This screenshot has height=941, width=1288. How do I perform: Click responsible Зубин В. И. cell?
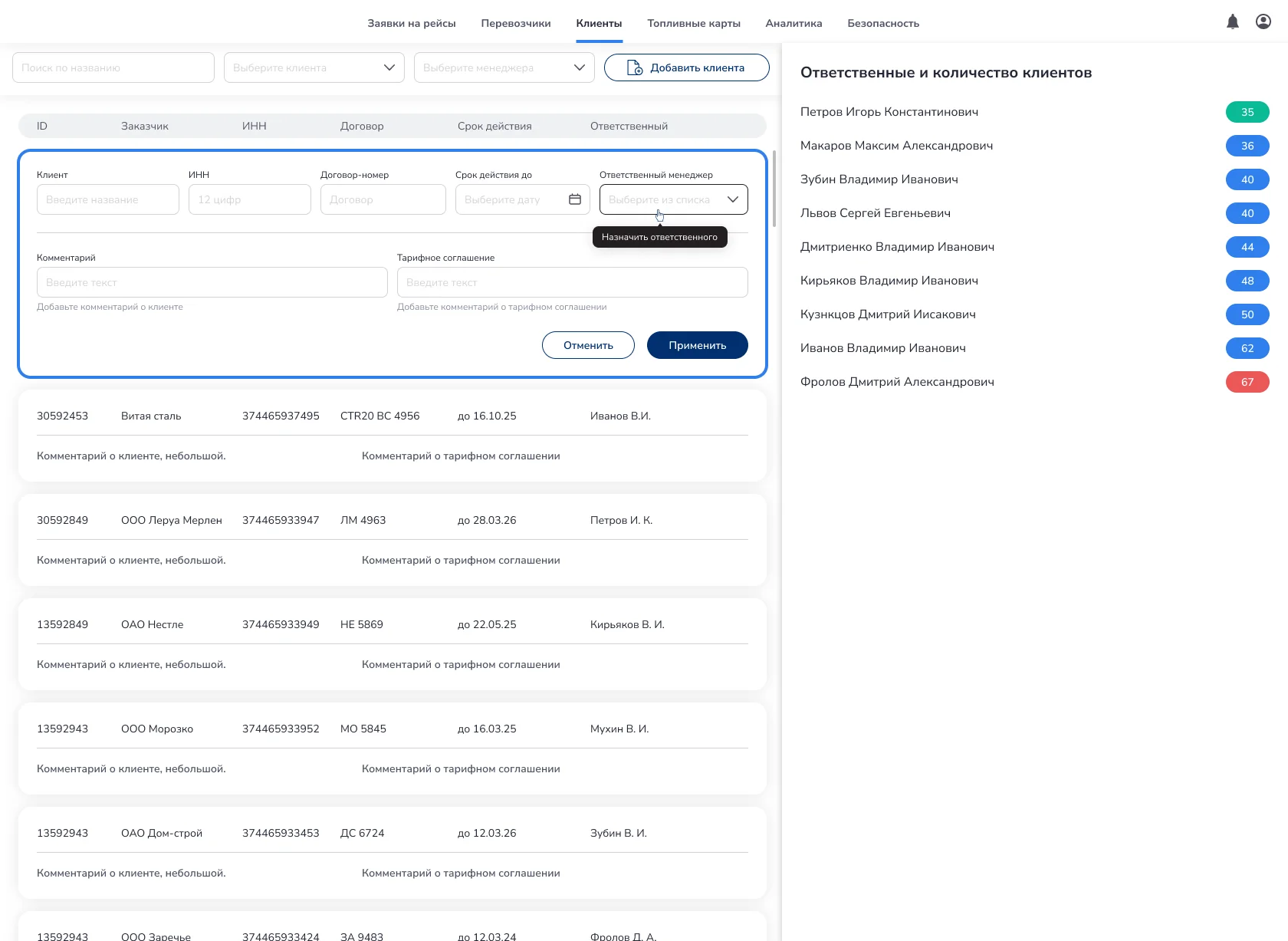coord(619,833)
